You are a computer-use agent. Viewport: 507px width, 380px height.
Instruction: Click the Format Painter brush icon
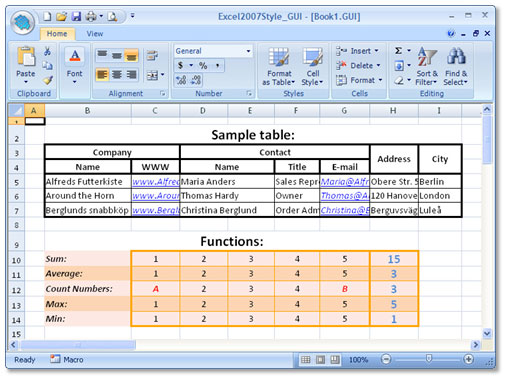pos(48,80)
